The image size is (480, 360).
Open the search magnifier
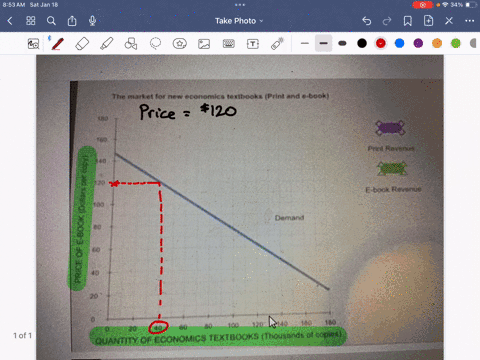pyautogui.click(x=51, y=21)
